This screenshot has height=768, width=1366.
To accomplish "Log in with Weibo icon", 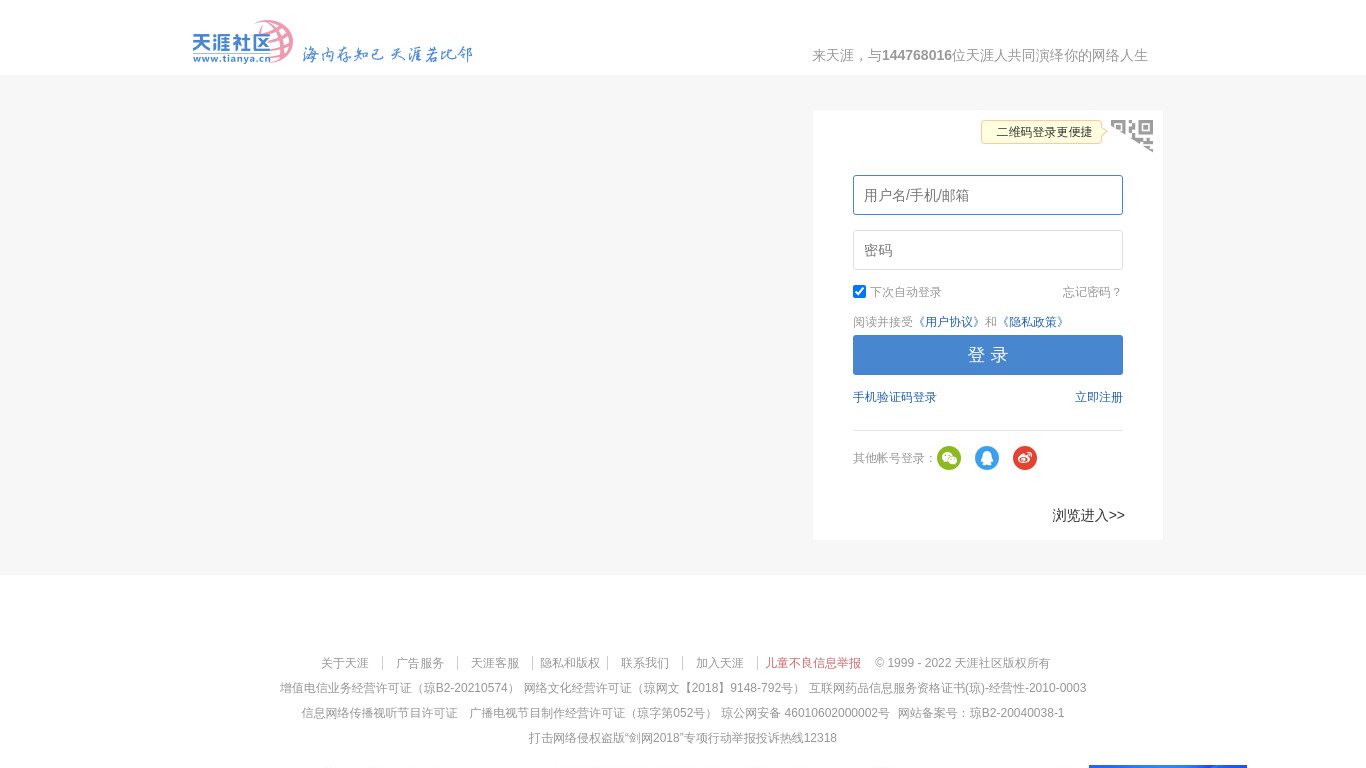I will 1025,458.
